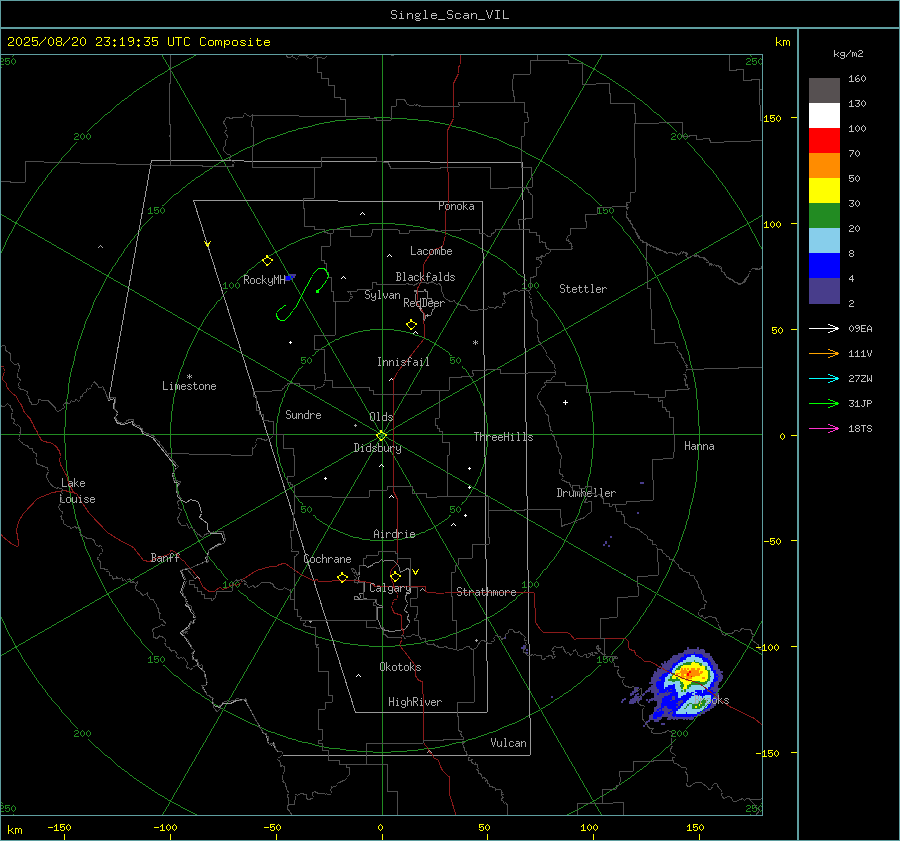Click the Olds town label
Screen dimensions: 900x841
(x=381, y=417)
